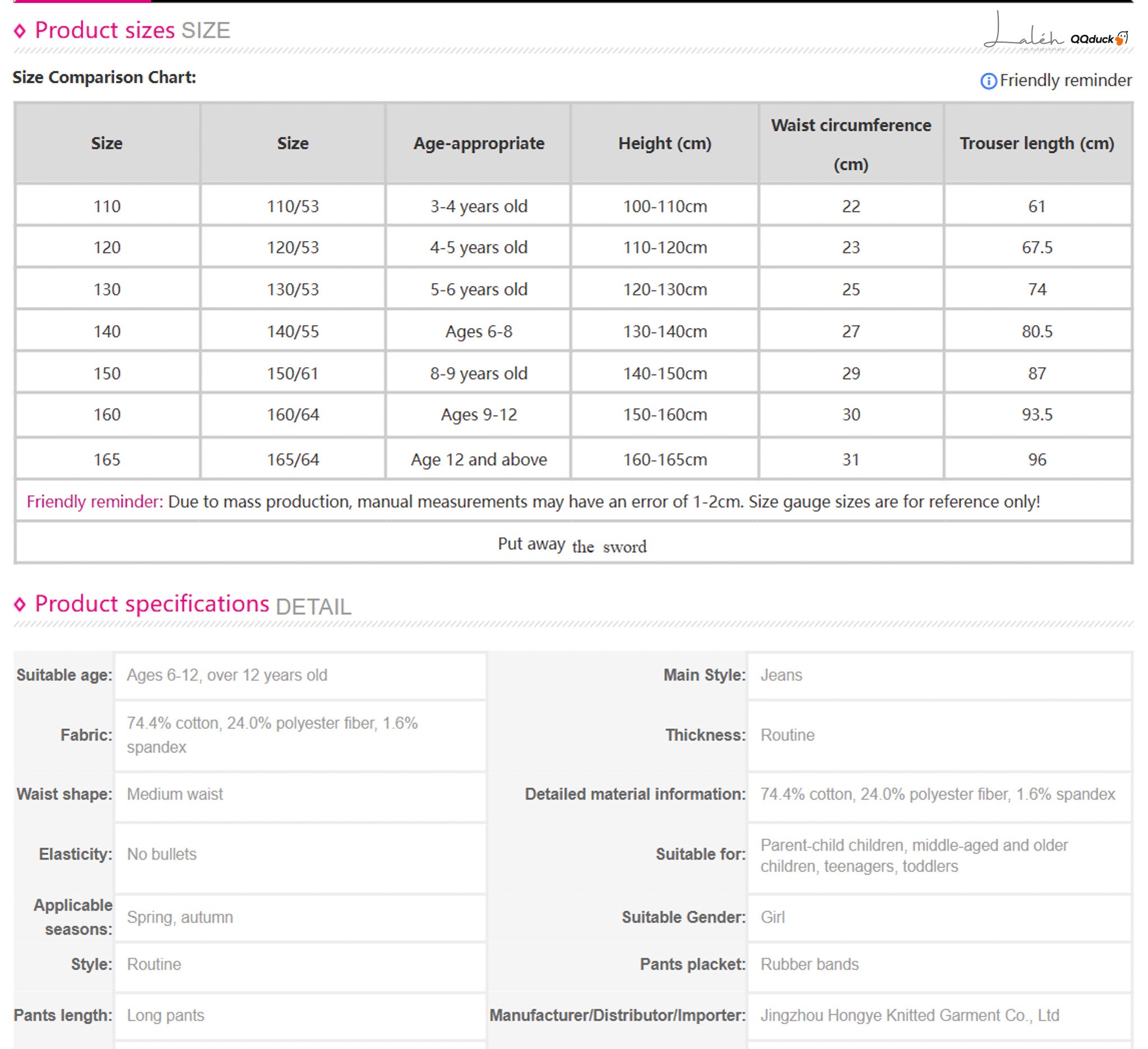Click the "150/61" size cell
This screenshot has height=1049, width=1148.
293,373
